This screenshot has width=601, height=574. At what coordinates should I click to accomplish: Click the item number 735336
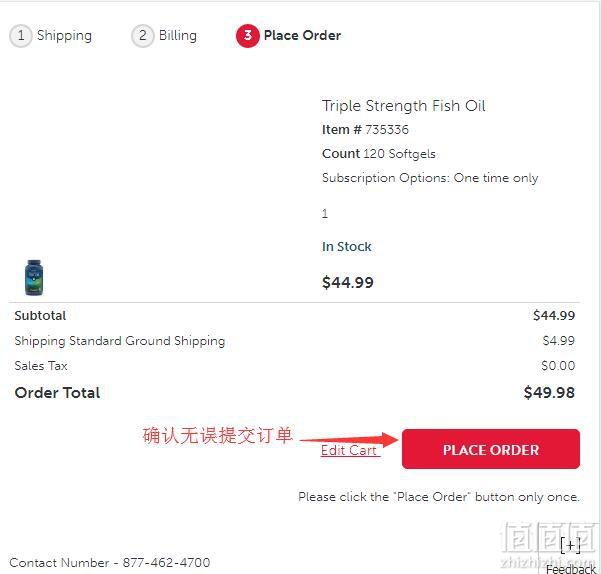point(387,130)
